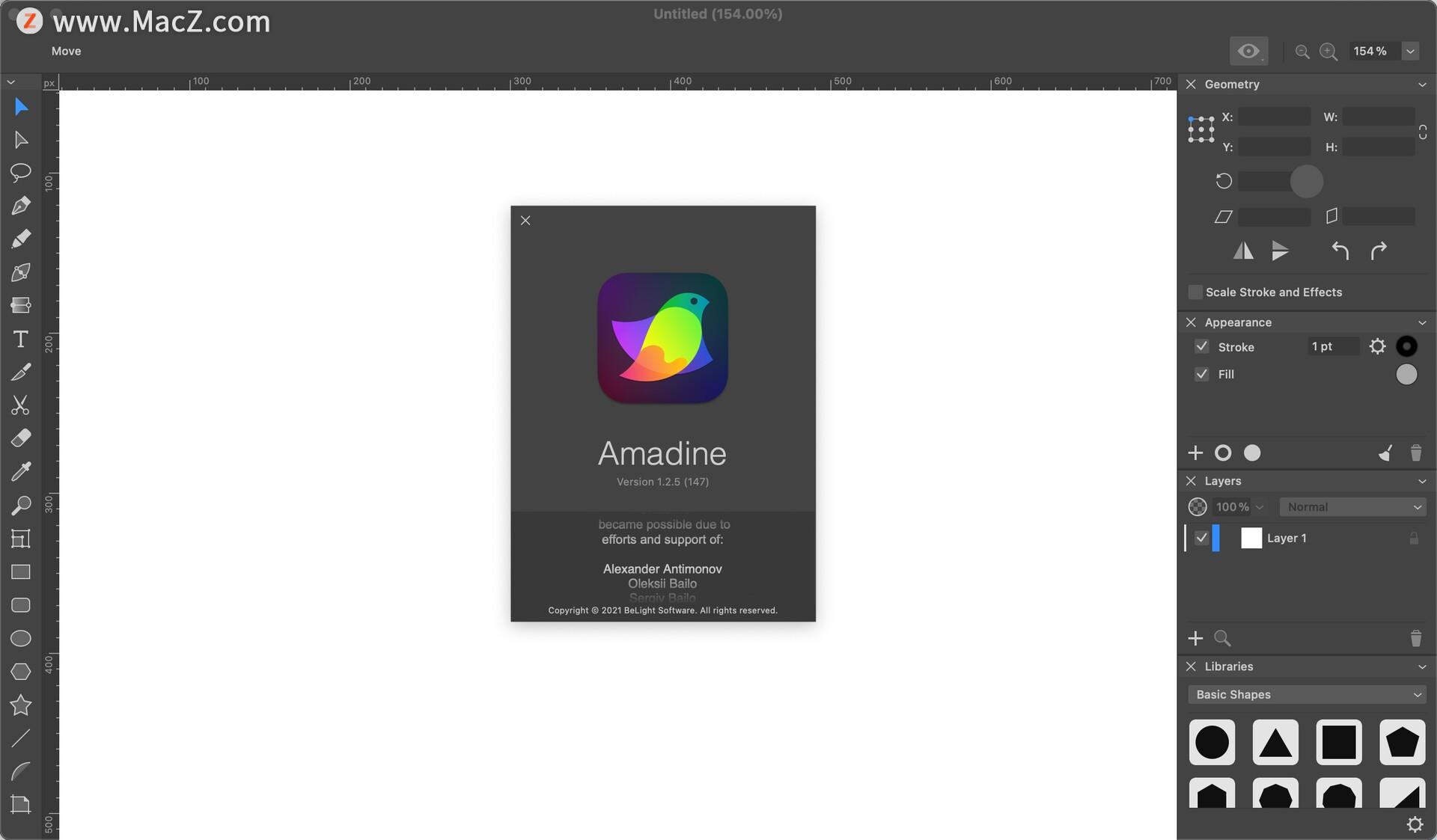Add a new stroke (ring icon)
This screenshot has height=840, width=1437.
pyautogui.click(x=1223, y=453)
